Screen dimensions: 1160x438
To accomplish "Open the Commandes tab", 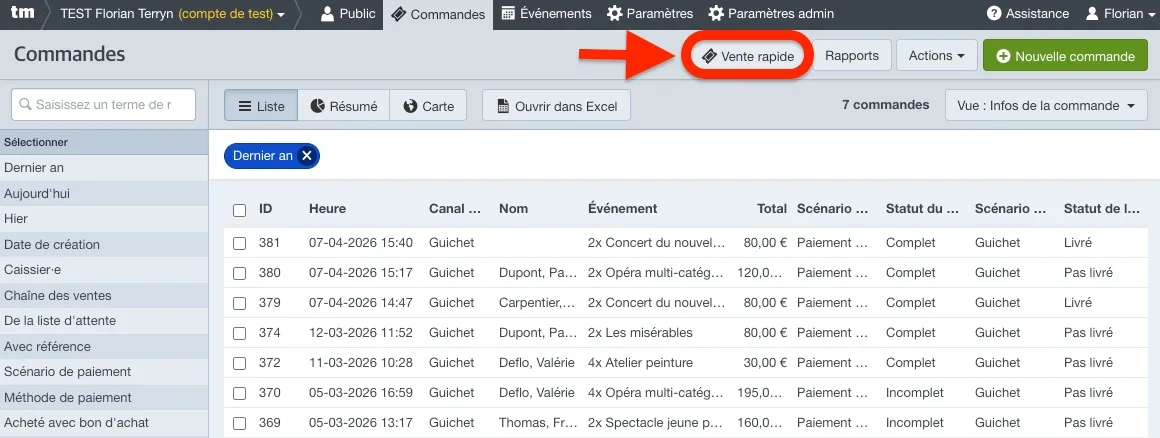I will click(x=438, y=14).
